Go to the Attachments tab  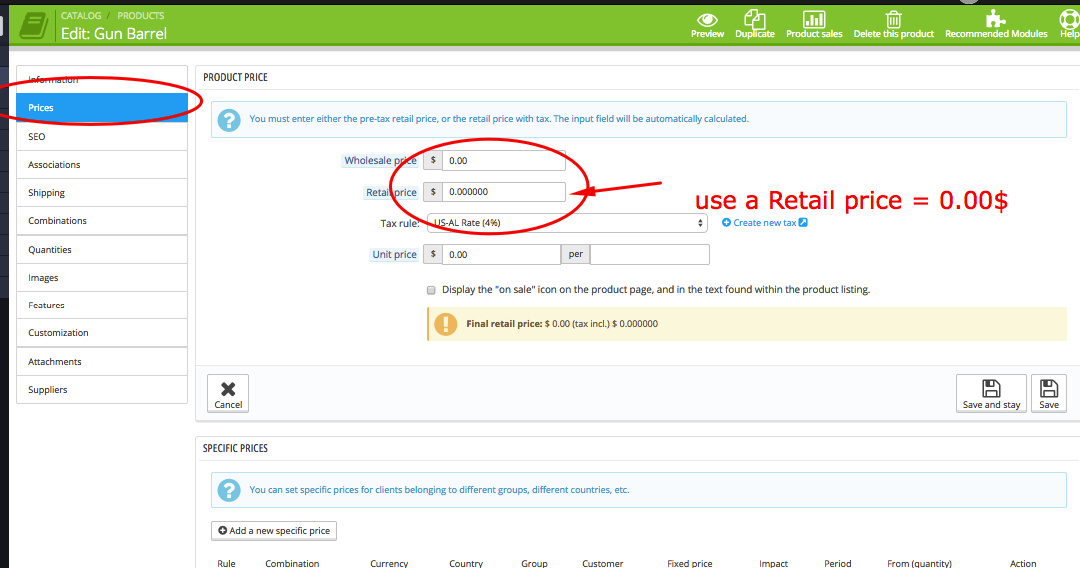[102, 361]
